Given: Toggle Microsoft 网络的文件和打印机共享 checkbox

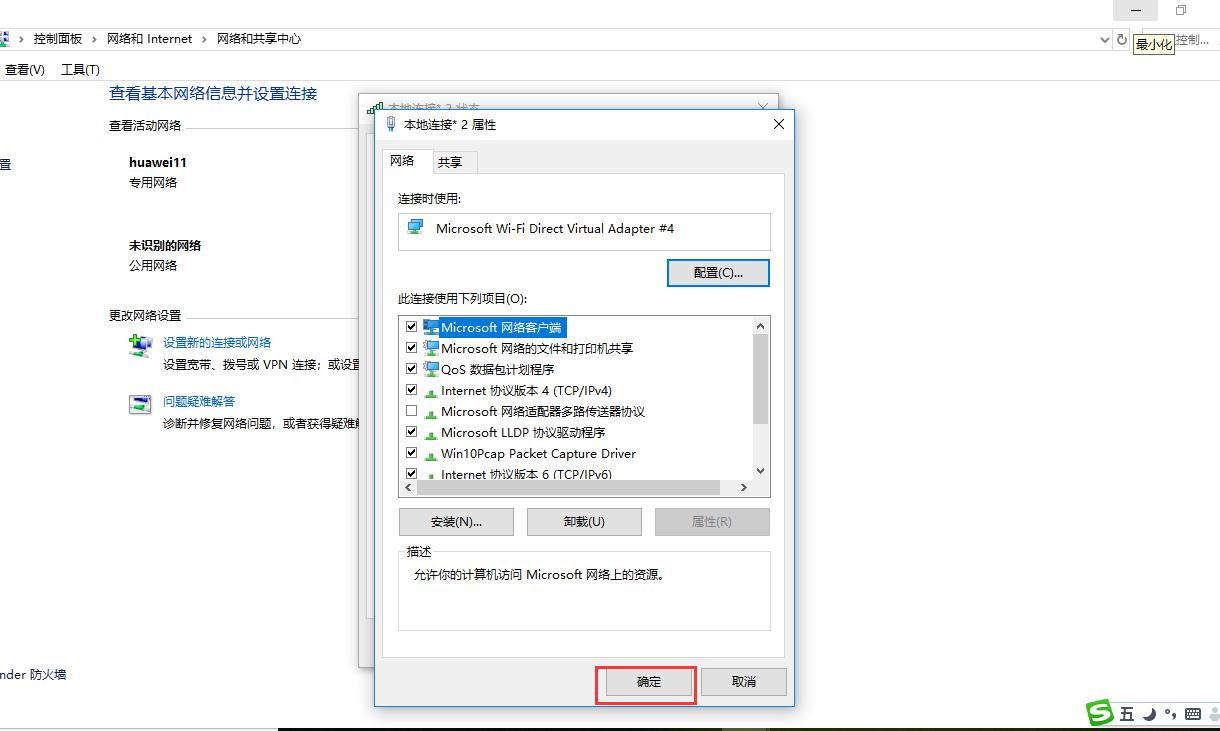Looking at the screenshot, I should [411, 348].
